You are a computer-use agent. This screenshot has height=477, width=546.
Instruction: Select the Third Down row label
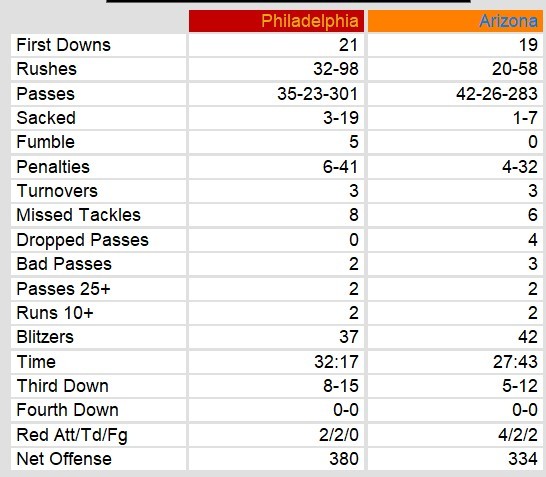pyautogui.click(x=62, y=386)
